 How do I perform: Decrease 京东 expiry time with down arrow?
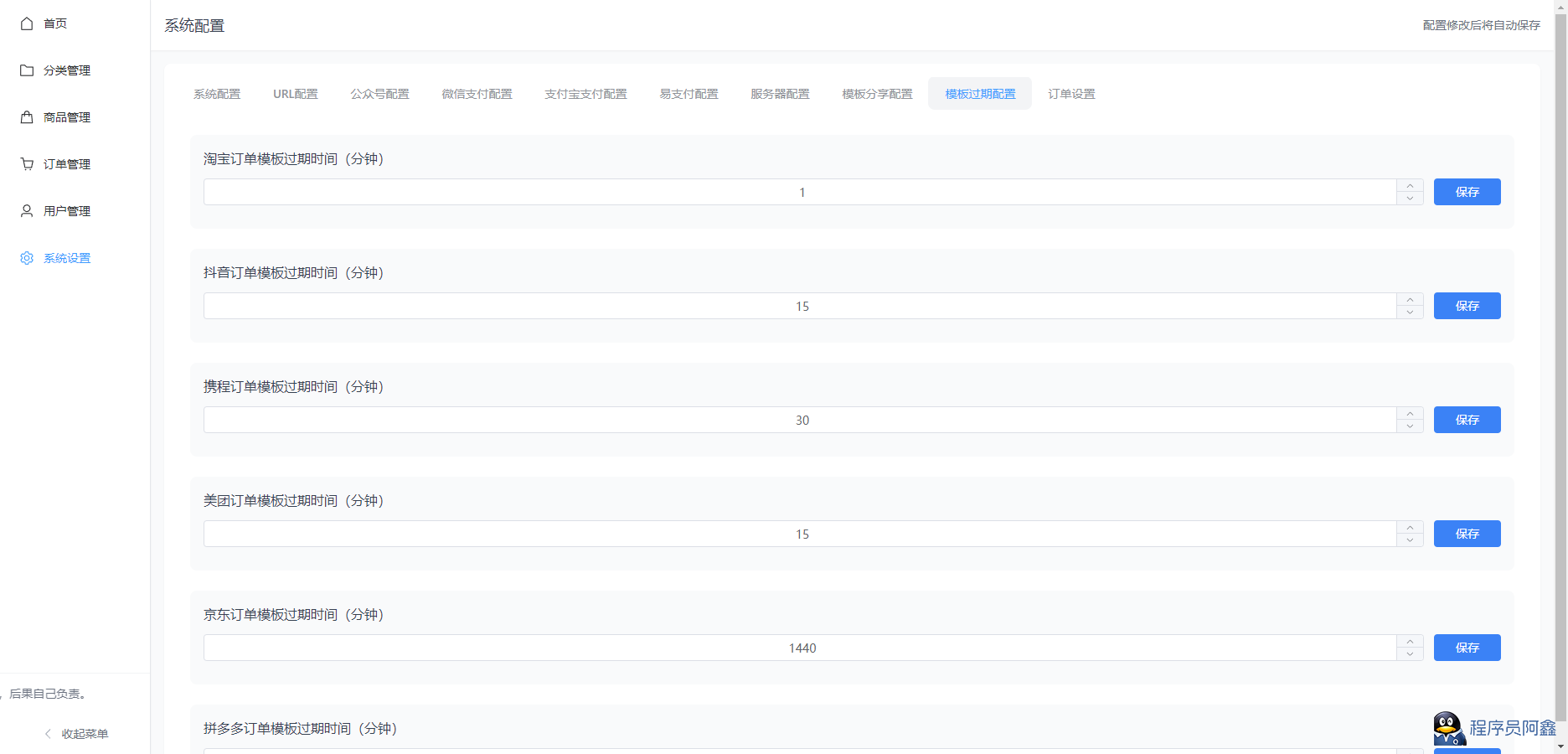coord(1411,654)
